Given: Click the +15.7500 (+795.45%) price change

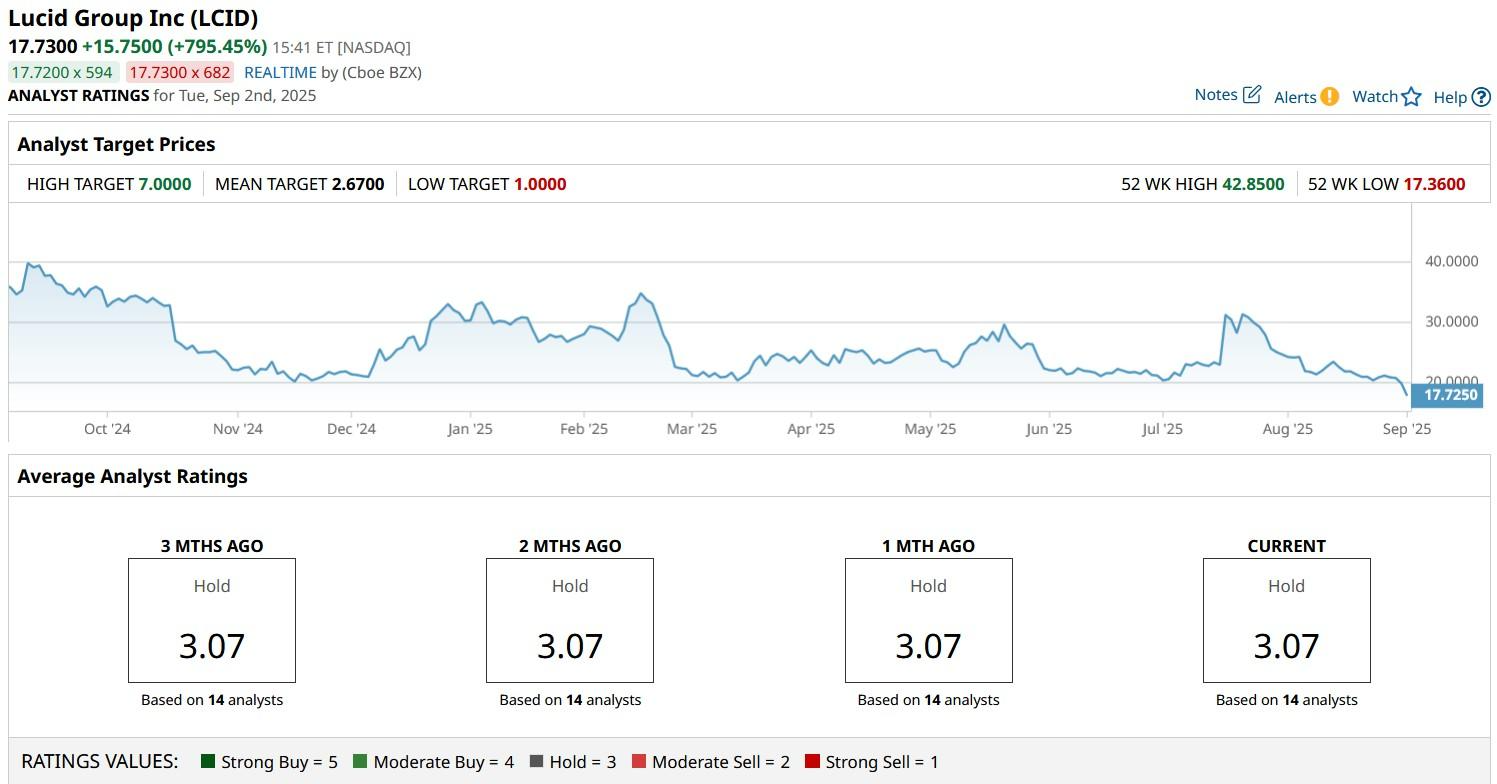Looking at the screenshot, I should (x=174, y=46).
